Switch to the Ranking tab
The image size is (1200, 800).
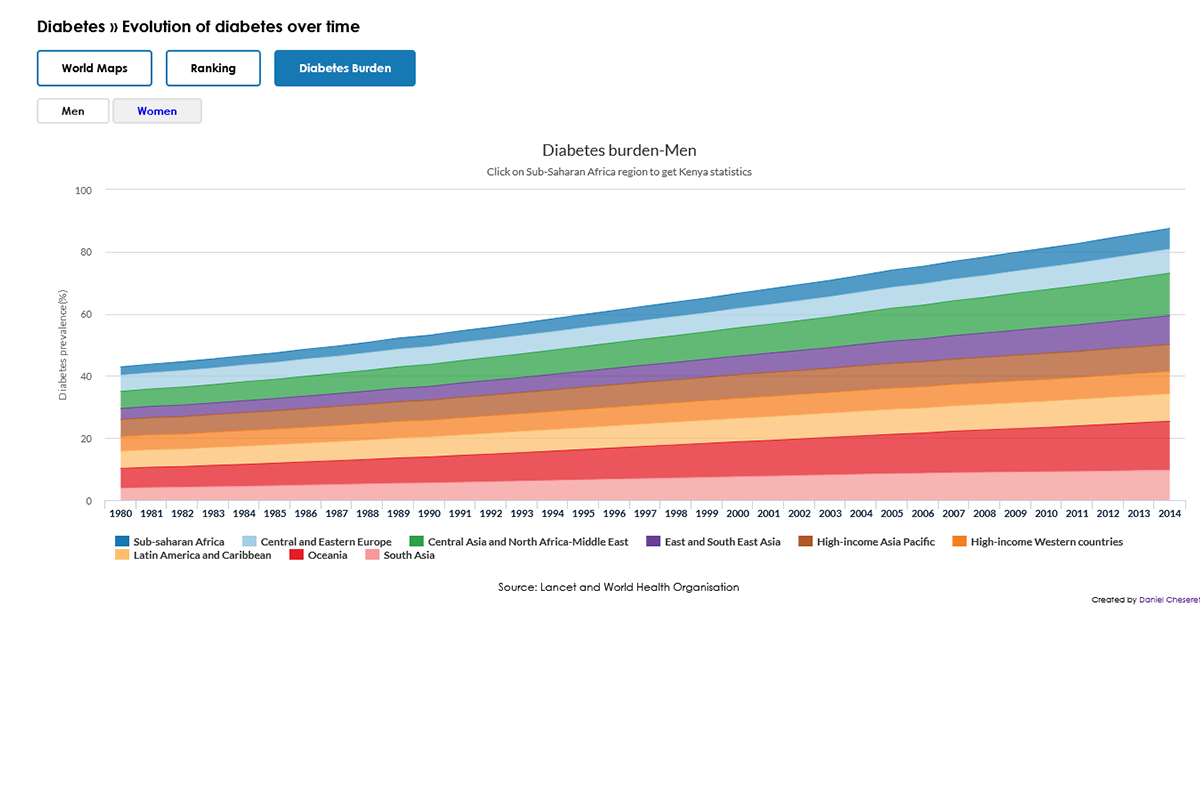(213, 68)
